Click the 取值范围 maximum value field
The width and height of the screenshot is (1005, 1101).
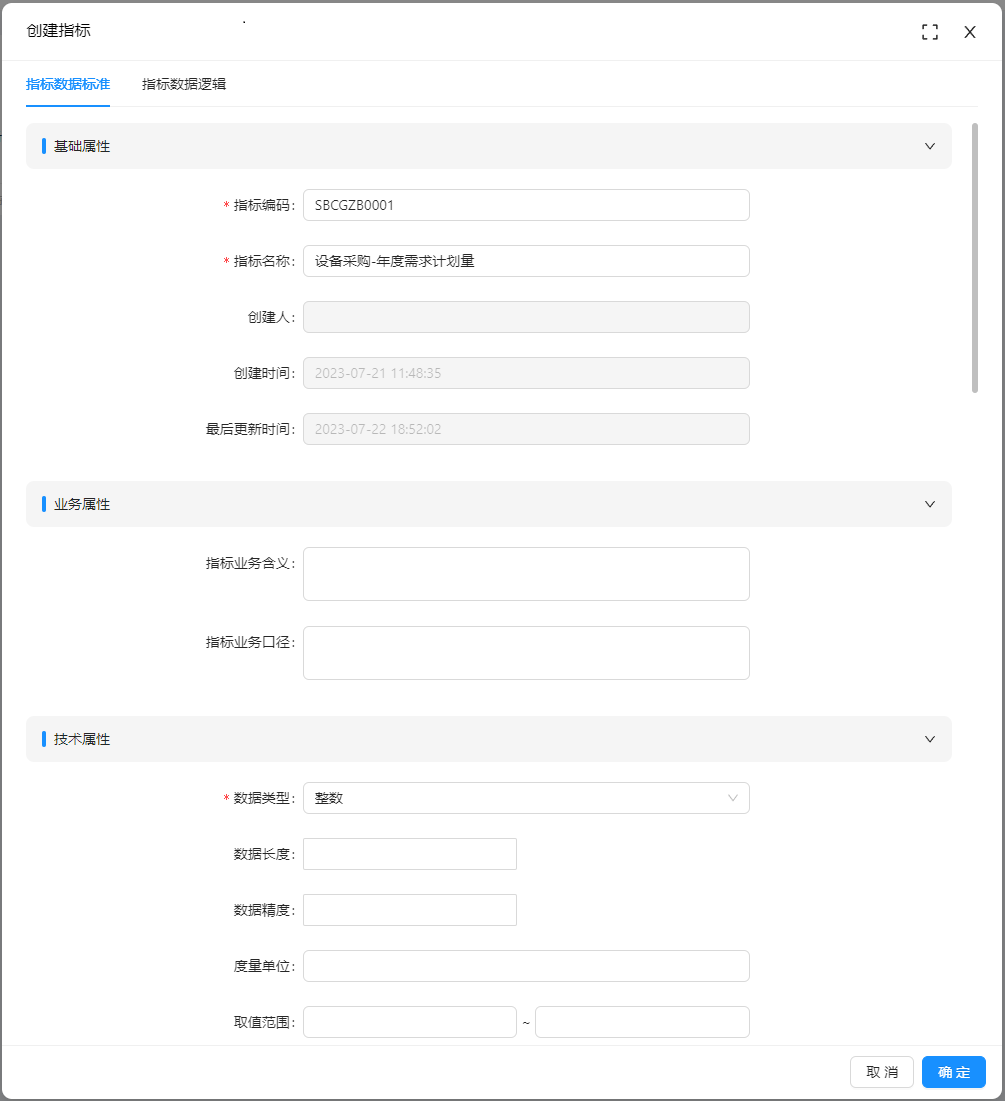pyautogui.click(x=642, y=1022)
